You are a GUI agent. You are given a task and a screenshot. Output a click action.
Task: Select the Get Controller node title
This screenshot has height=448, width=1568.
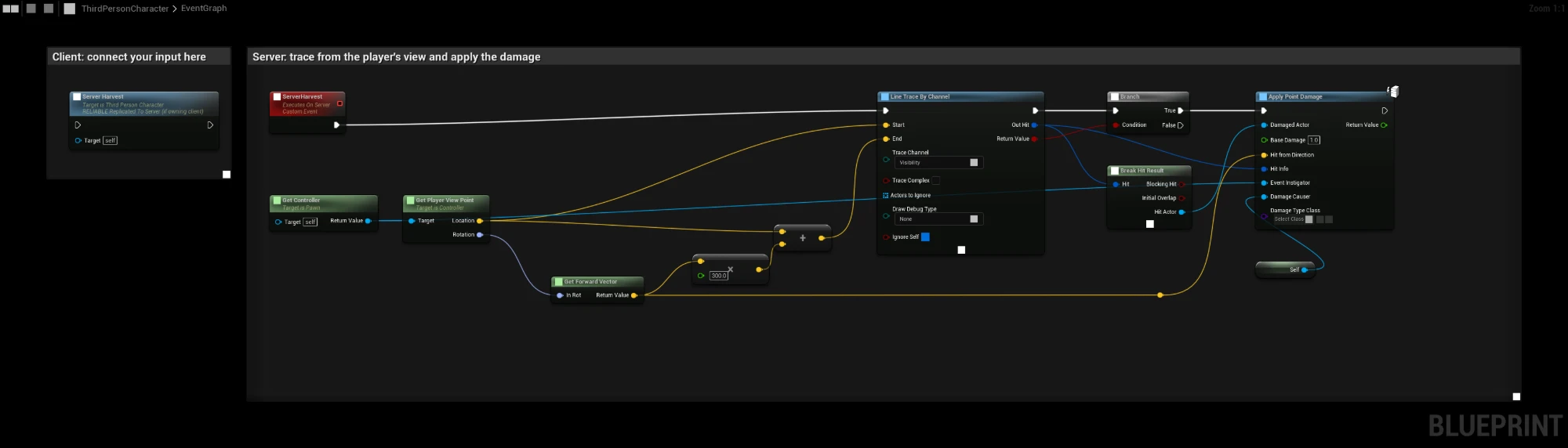[x=301, y=201]
